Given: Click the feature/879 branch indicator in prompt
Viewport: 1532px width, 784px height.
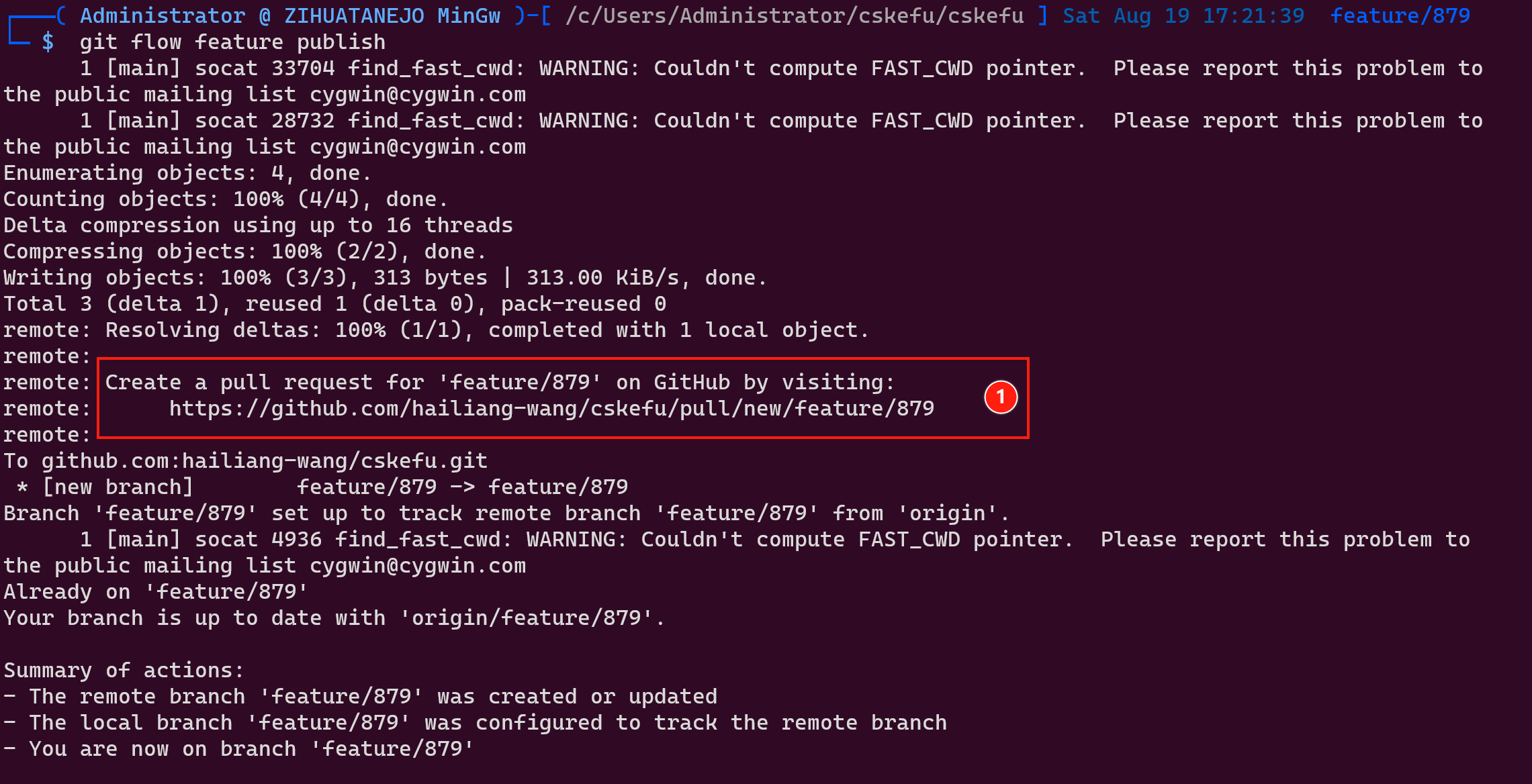Looking at the screenshot, I should (1400, 15).
